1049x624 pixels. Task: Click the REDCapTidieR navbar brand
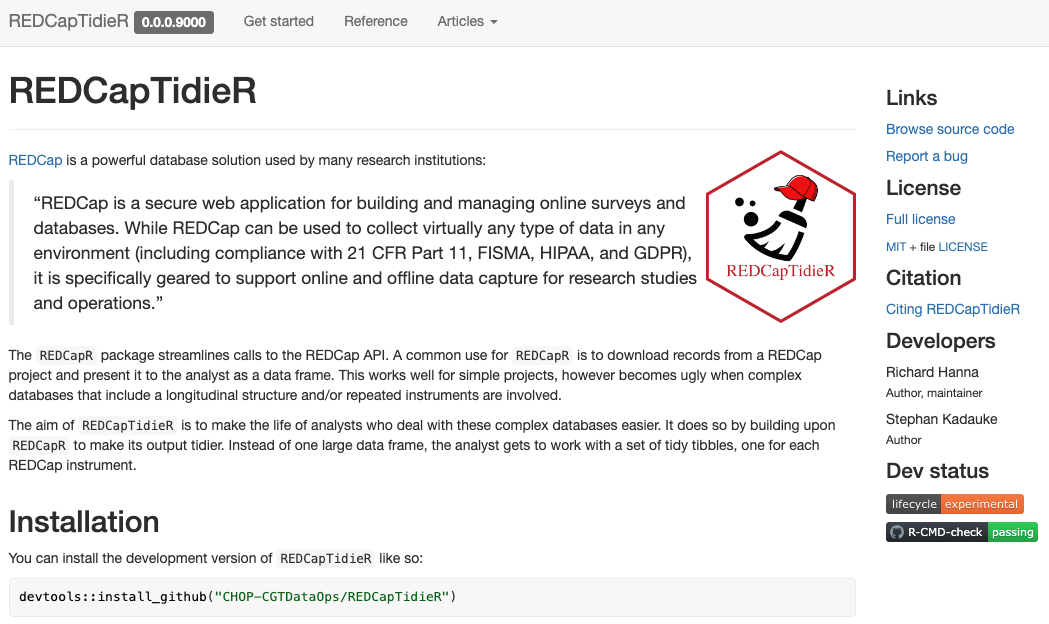coord(68,21)
